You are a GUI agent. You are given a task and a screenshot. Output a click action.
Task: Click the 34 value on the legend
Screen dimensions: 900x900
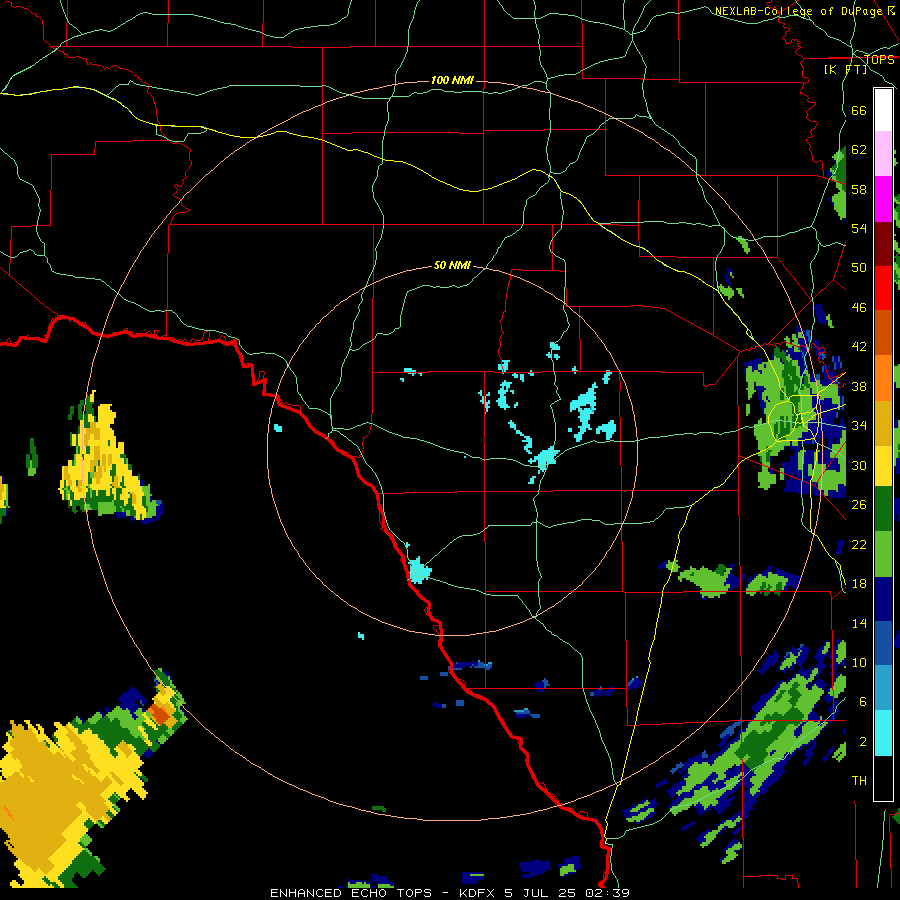[x=859, y=426]
